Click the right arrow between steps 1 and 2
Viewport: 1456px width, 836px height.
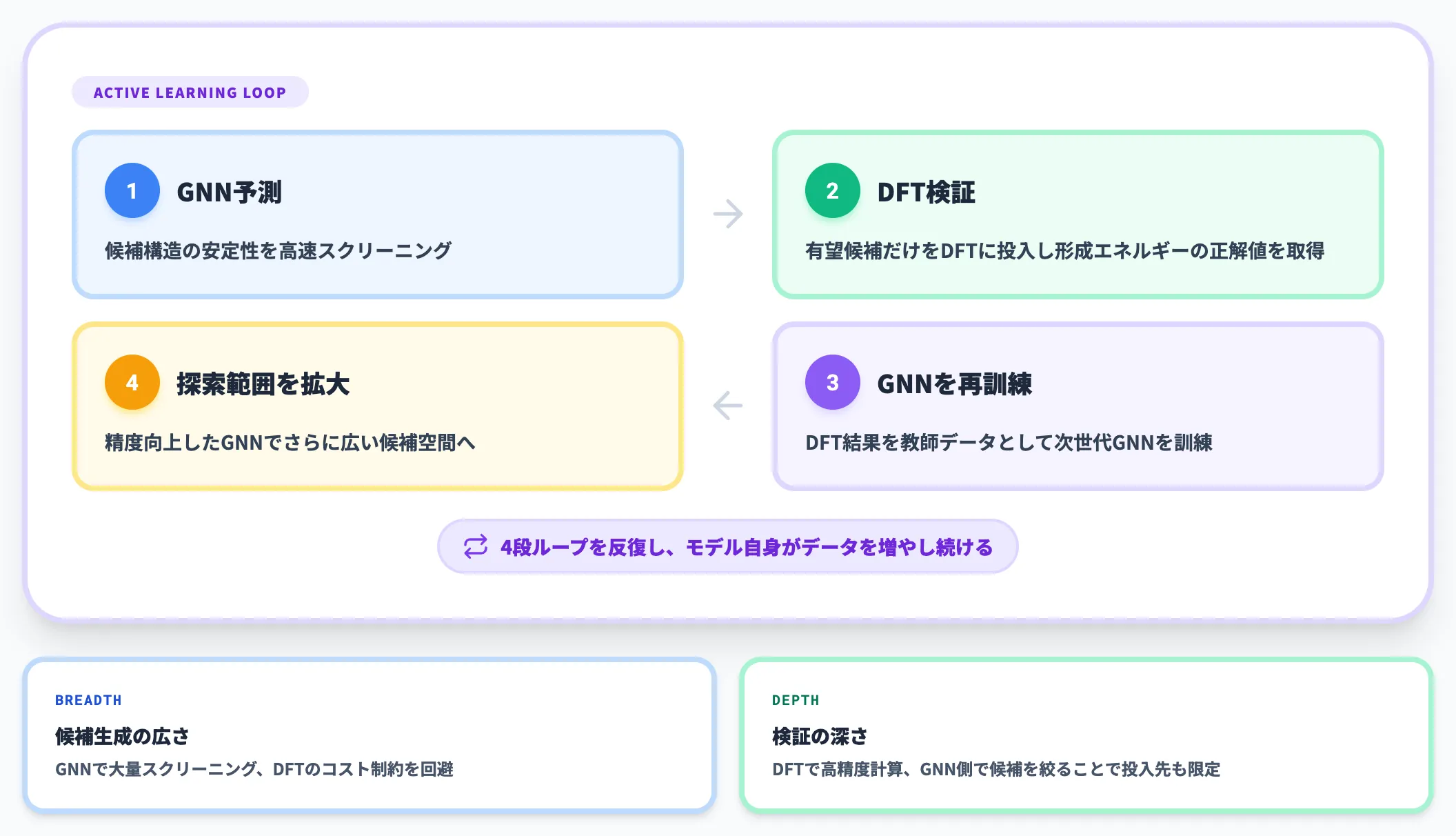coord(728,214)
